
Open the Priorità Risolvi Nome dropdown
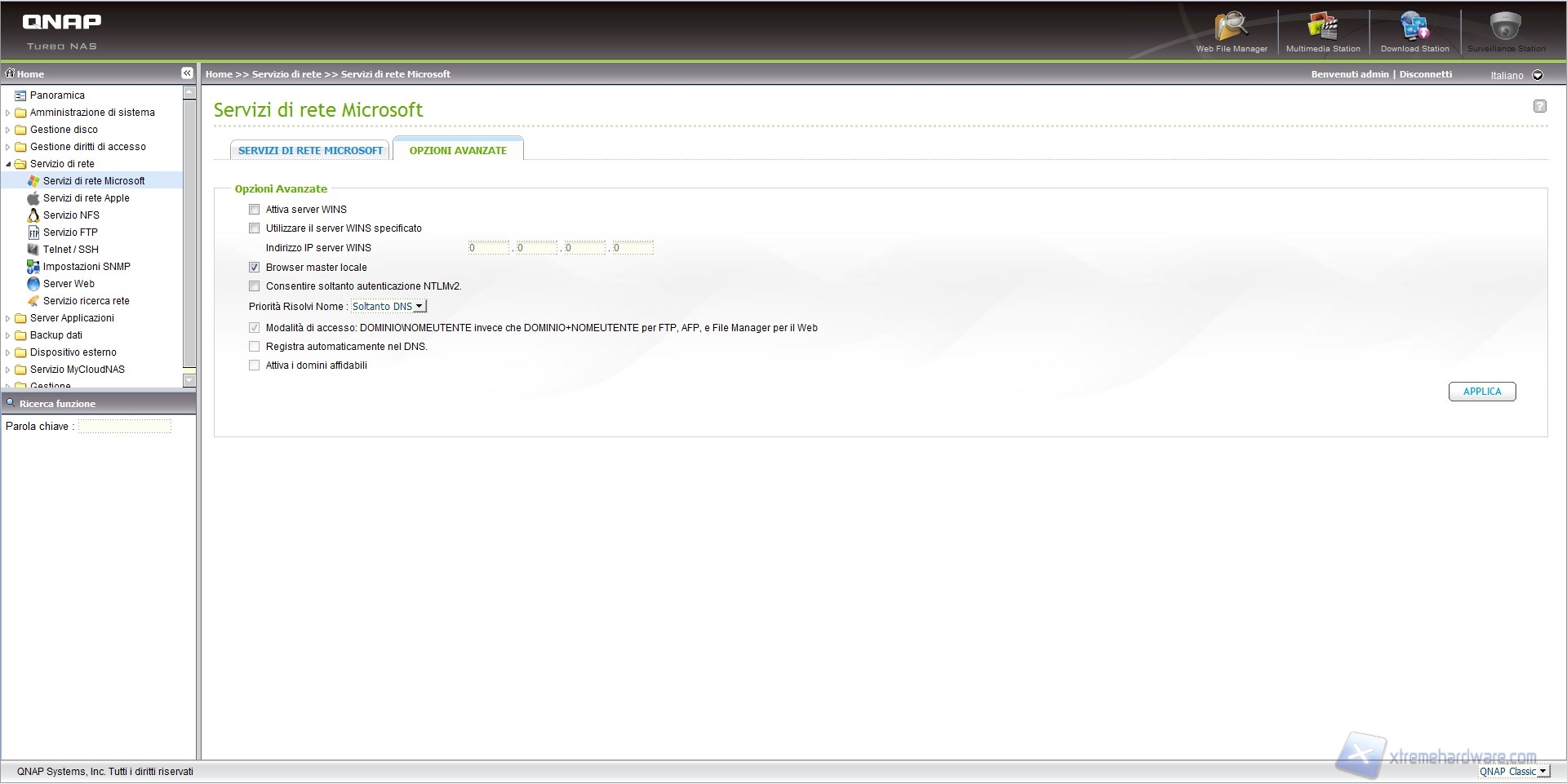(x=388, y=307)
